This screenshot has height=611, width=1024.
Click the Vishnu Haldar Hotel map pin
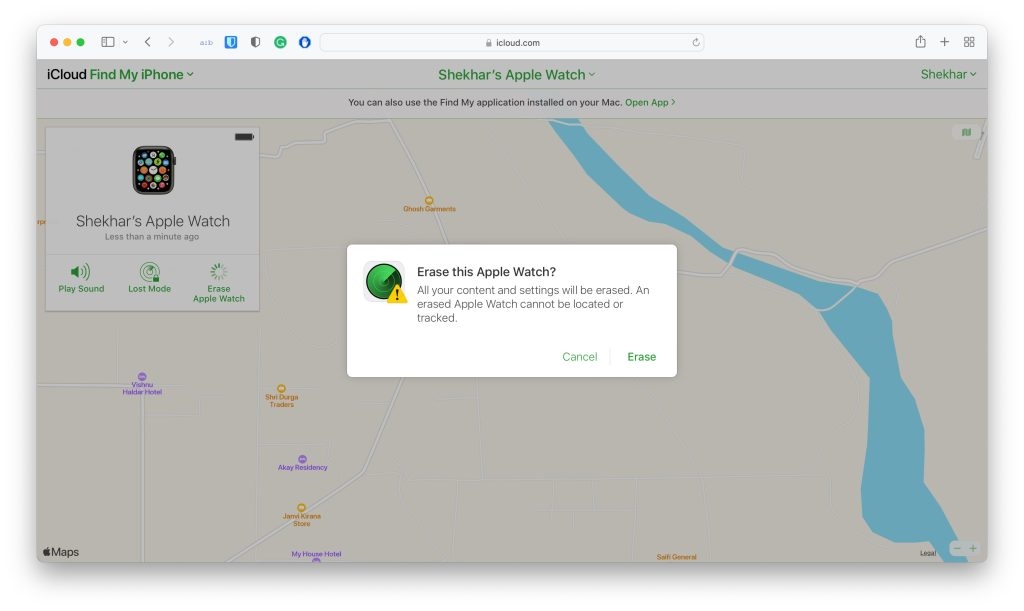click(142, 377)
